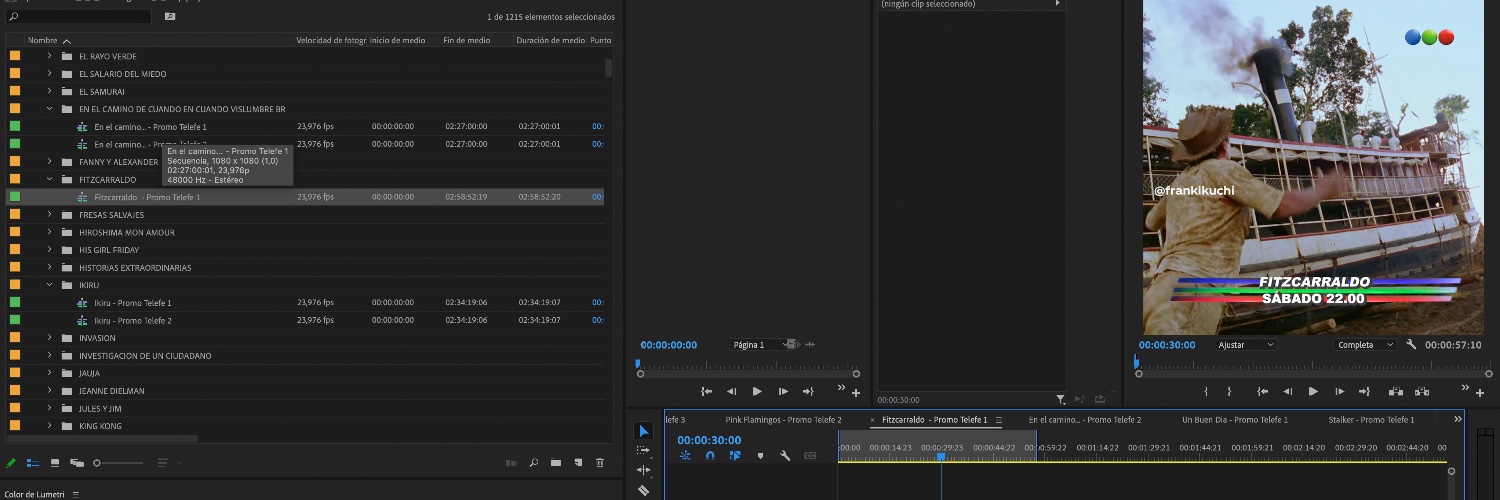Switch to Stalker - Promo Telefe 1 tab
The width and height of the screenshot is (1500, 500).
coord(1371,420)
